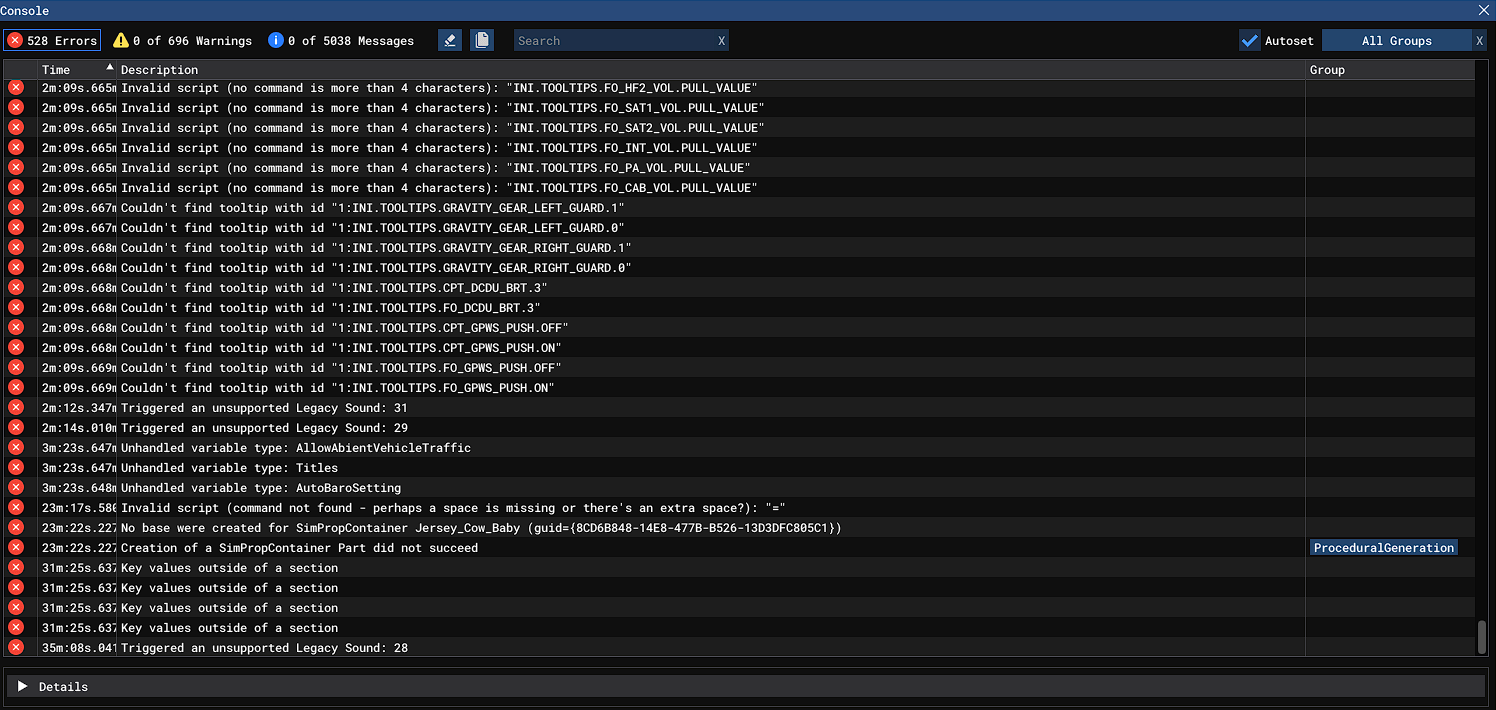This screenshot has height=710, width=1496.
Task: Click error icon on Jersey_Cow_Baby row
Action: pos(16,527)
